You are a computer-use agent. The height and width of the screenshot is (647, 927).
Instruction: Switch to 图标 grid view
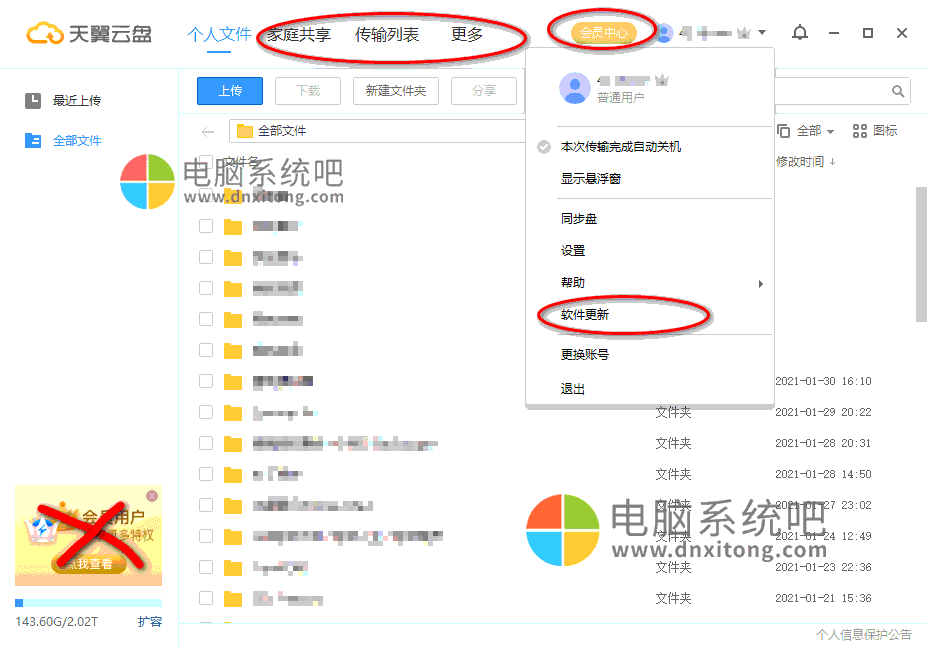(874, 131)
